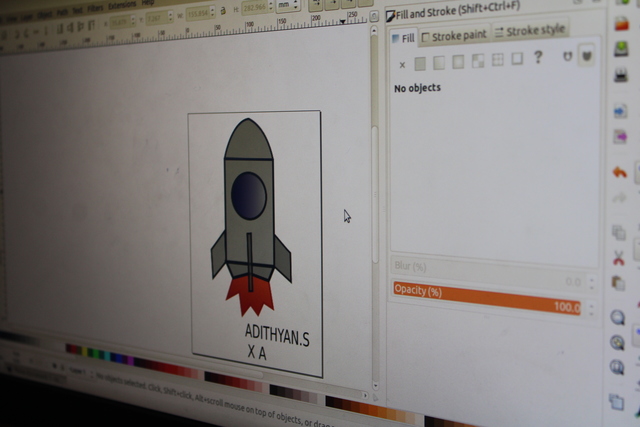Screen dimensions: 640x427
Task: Click the zoom magnifier icon in right toolbar
Action: pyautogui.click(x=617, y=318)
